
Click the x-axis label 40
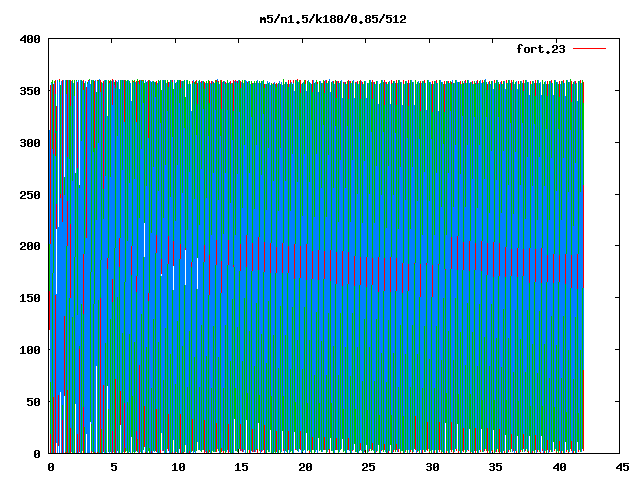[x=559, y=467]
